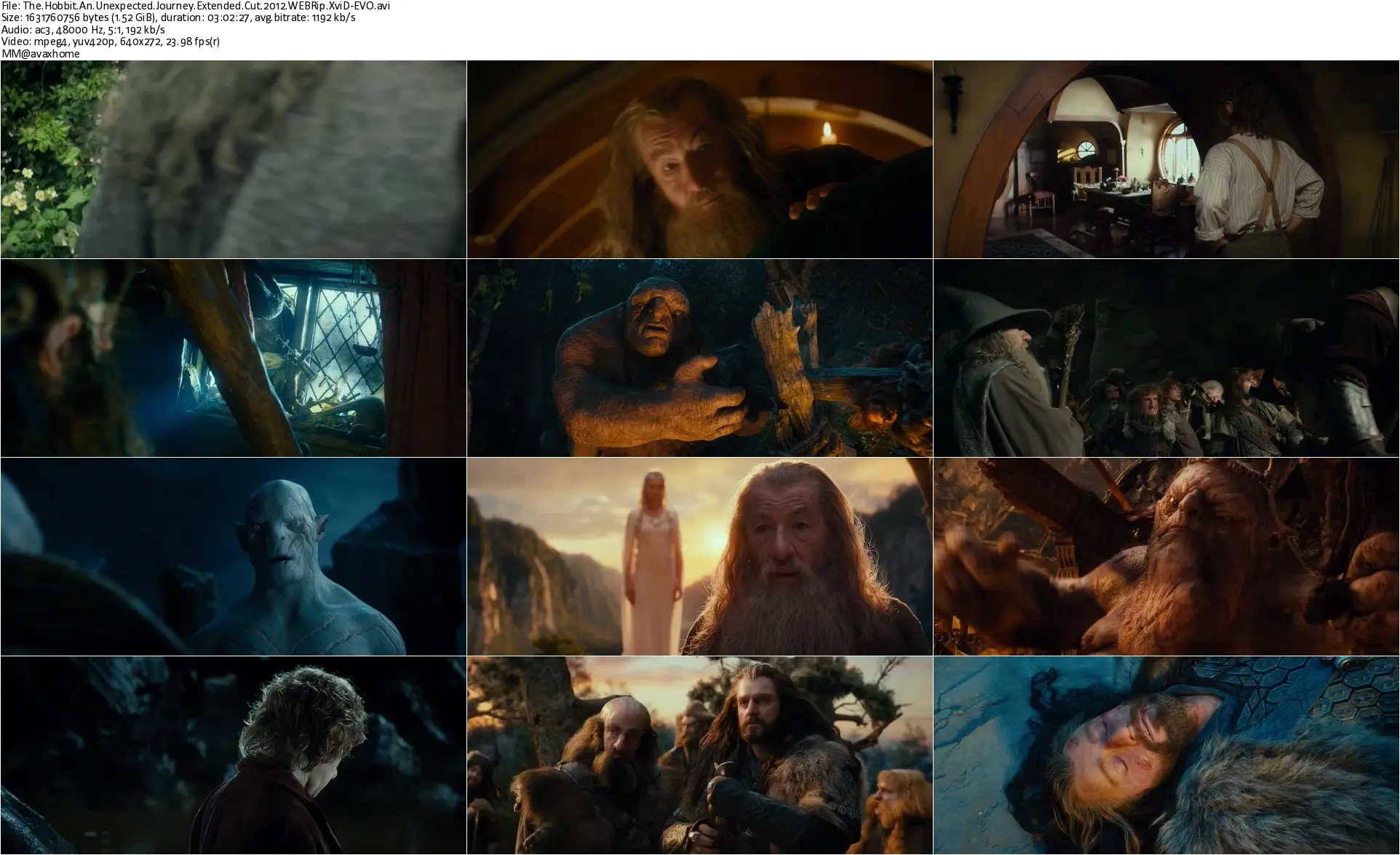
Task: Click the thumbnail with the leaded lattice window
Action: [234, 358]
